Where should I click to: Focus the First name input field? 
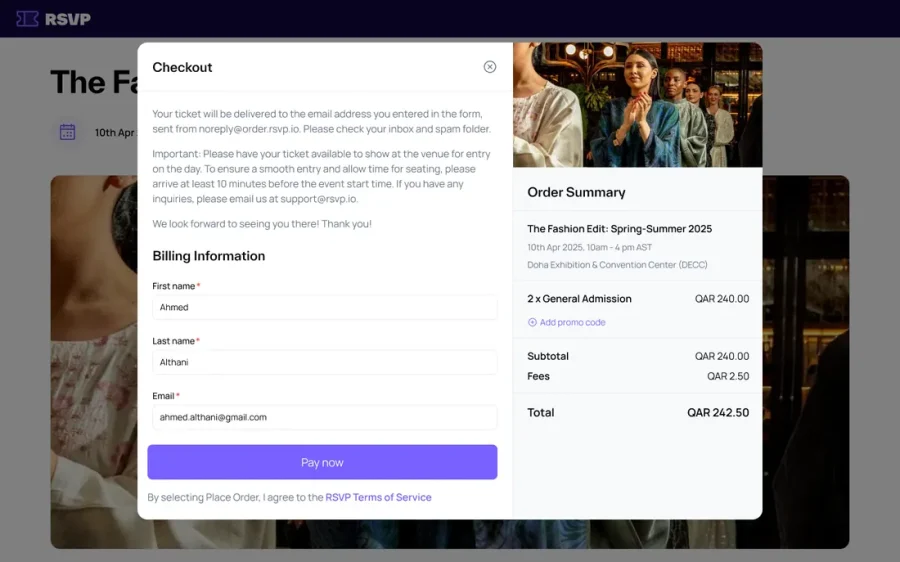tap(324, 307)
